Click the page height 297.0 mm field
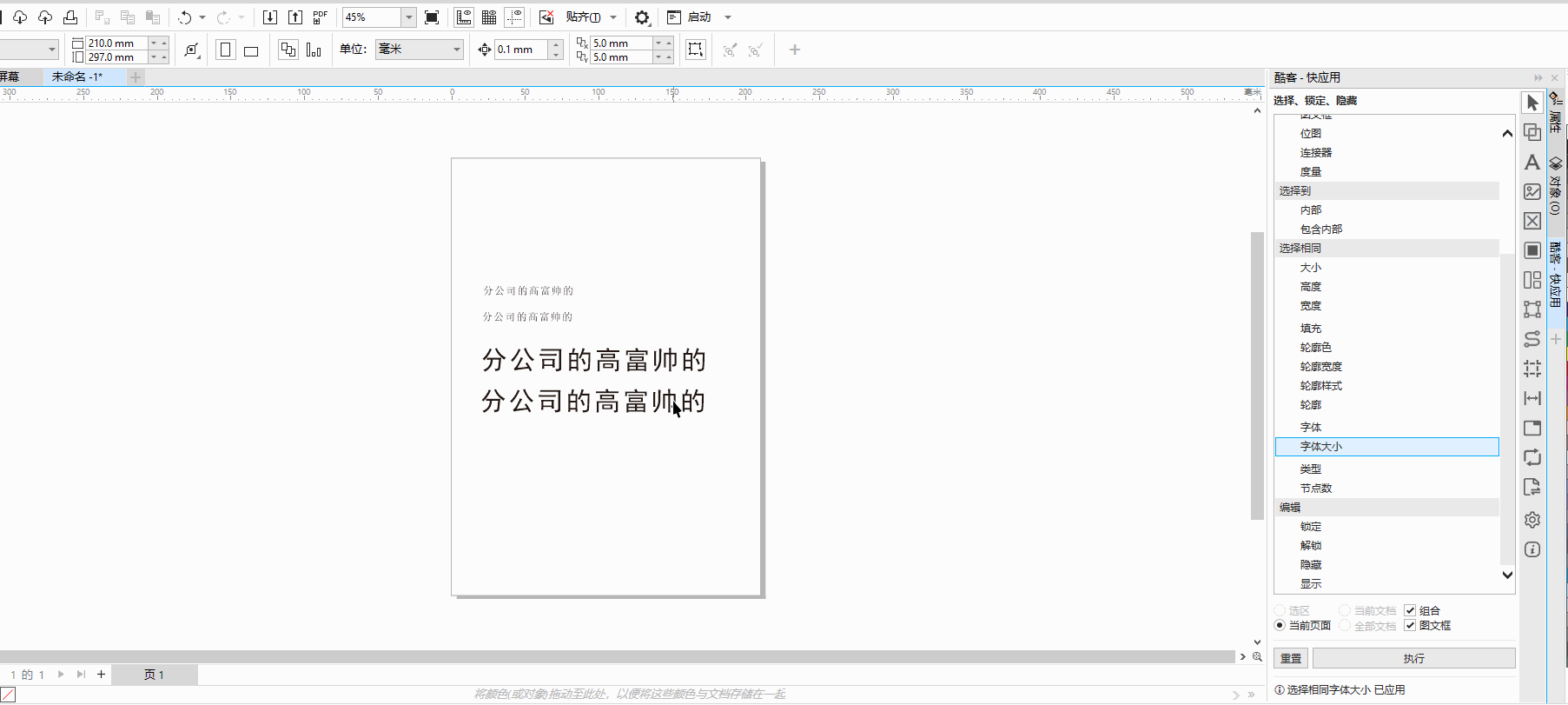 (116, 57)
